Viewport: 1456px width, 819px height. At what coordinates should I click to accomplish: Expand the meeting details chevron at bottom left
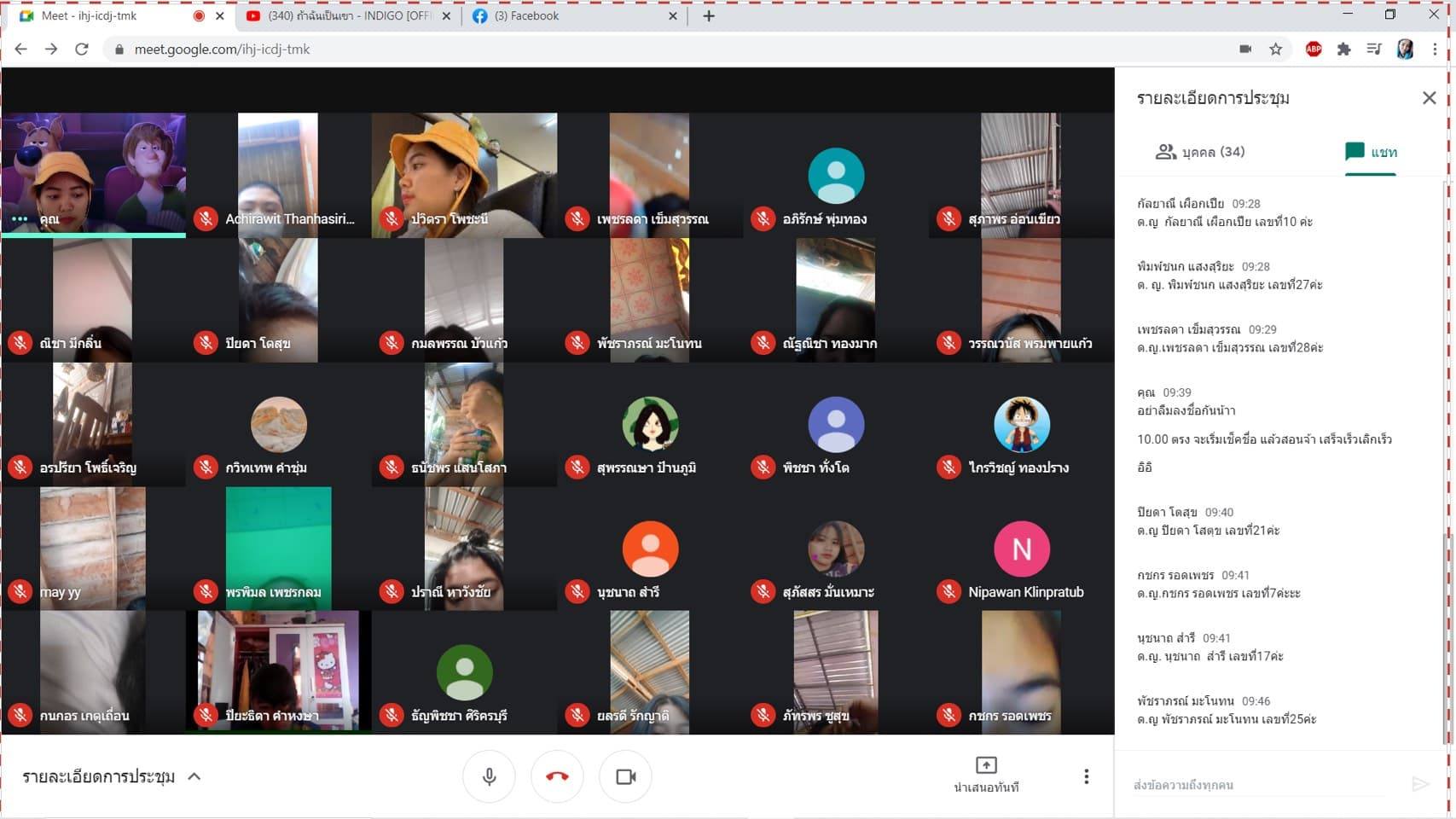[194, 776]
